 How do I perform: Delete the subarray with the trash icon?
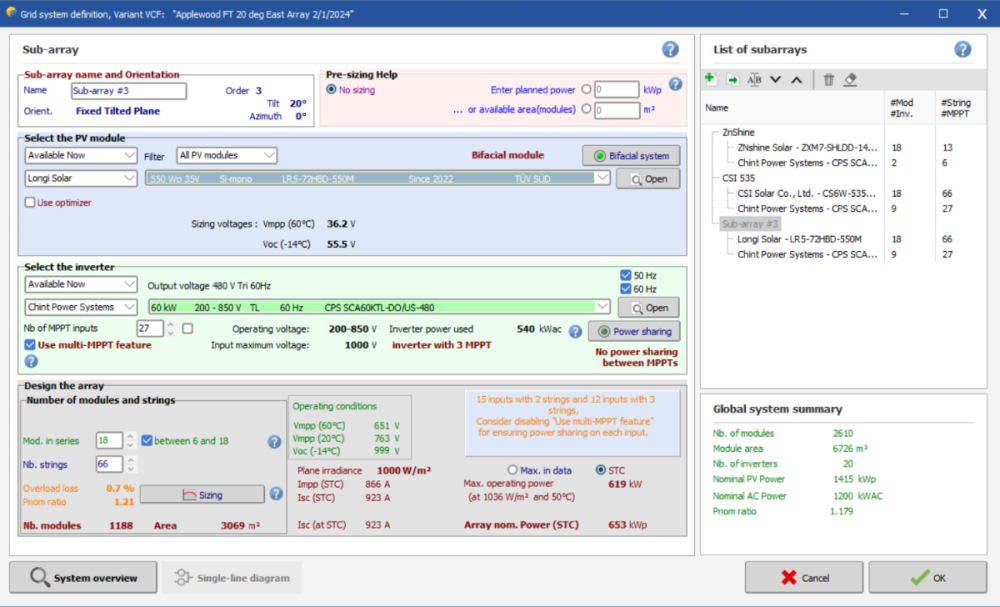click(828, 79)
